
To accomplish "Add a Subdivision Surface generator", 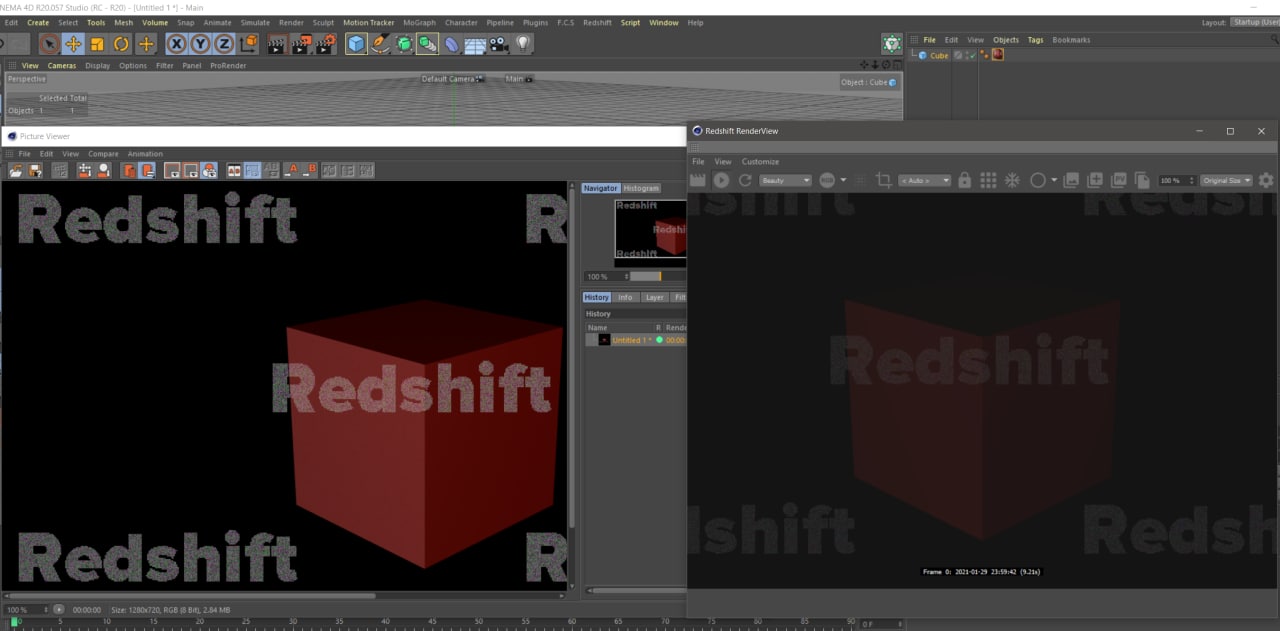I will pyautogui.click(x=404, y=44).
